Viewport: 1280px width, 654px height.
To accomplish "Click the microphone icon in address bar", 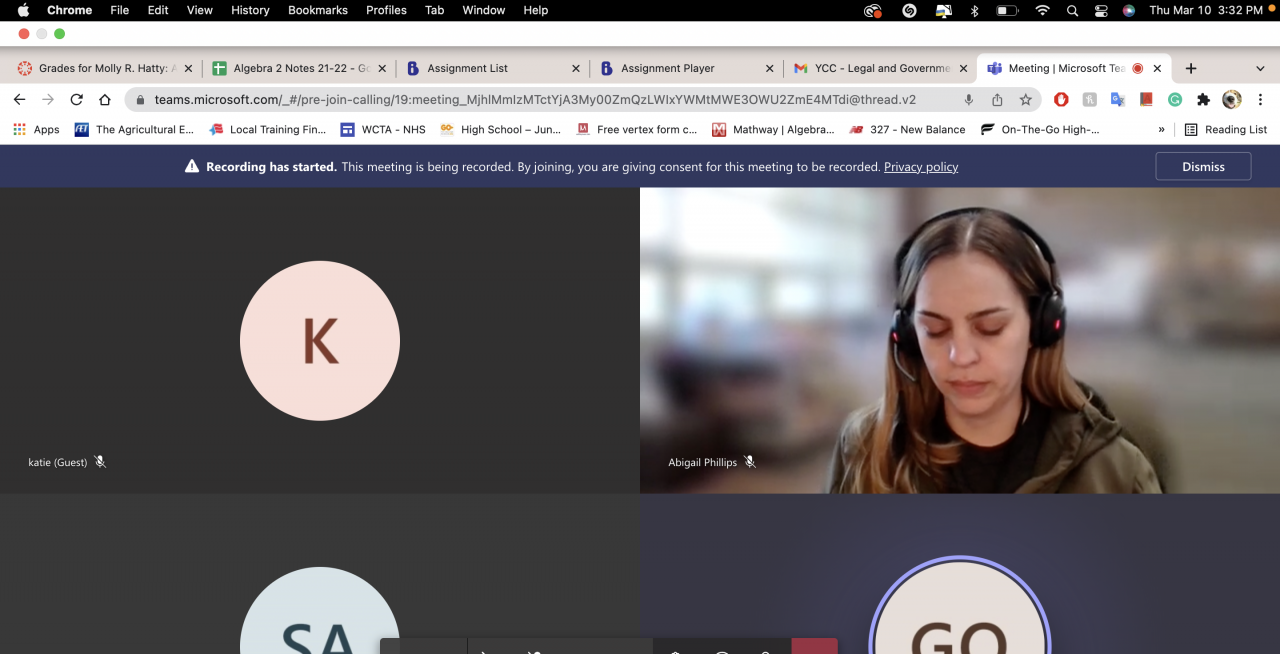I will tap(968, 100).
